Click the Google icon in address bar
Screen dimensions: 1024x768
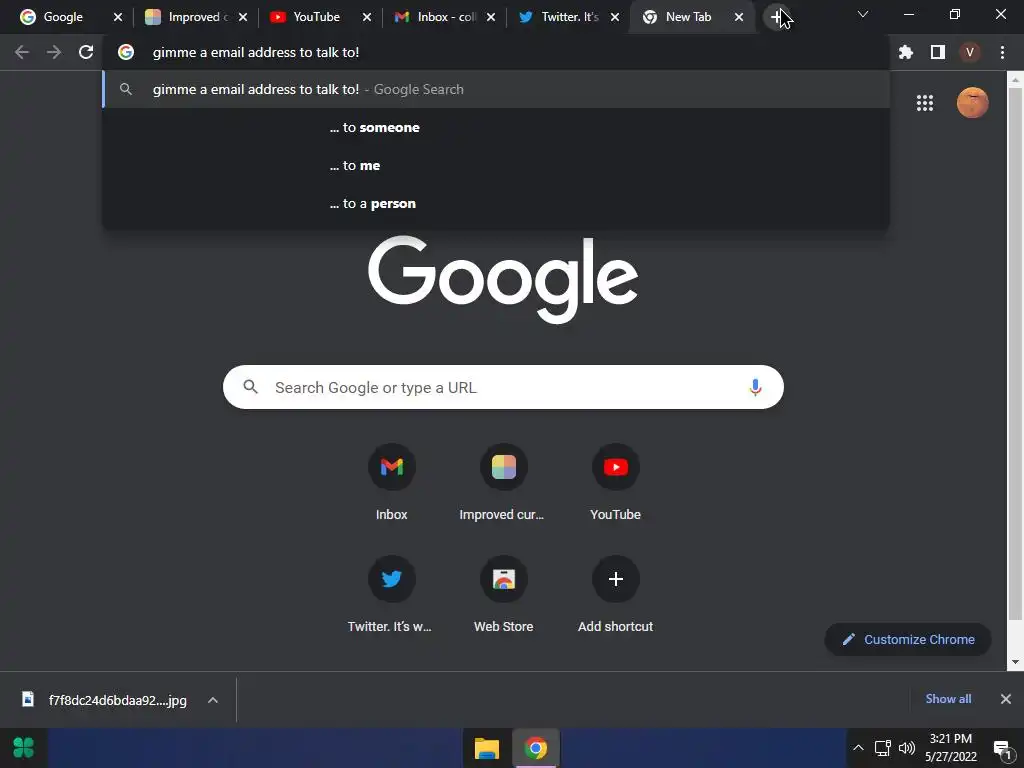125,52
